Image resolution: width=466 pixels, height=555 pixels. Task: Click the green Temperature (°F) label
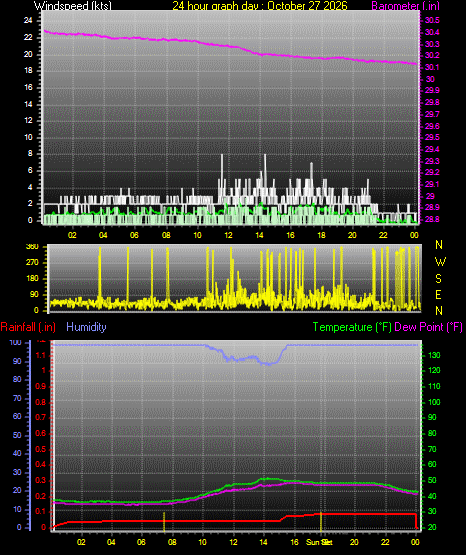[x=352, y=327]
